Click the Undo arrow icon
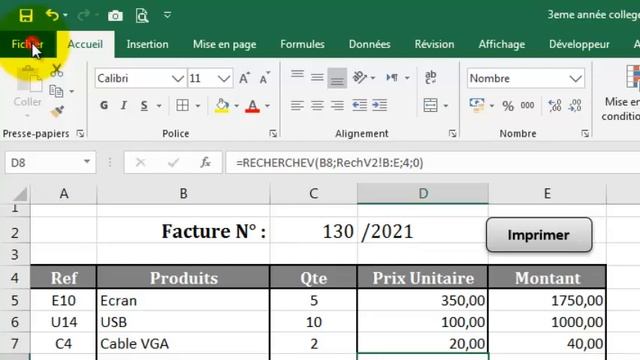 (52, 16)
